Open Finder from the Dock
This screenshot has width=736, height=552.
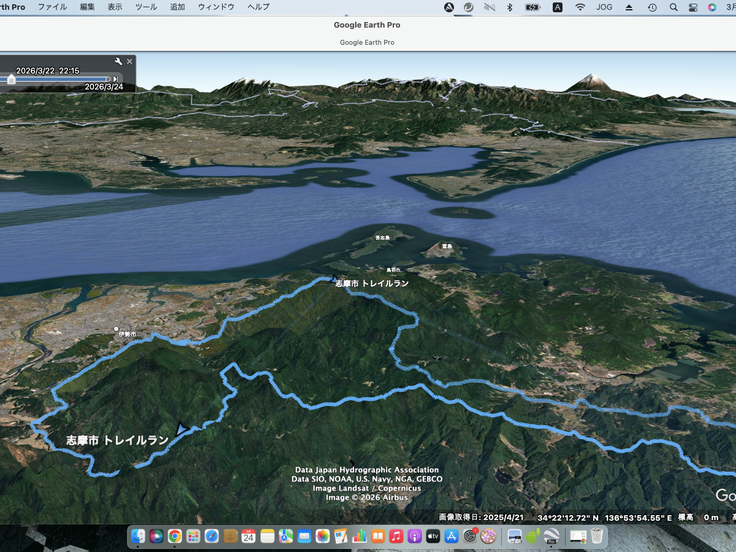tap(137, 537)
